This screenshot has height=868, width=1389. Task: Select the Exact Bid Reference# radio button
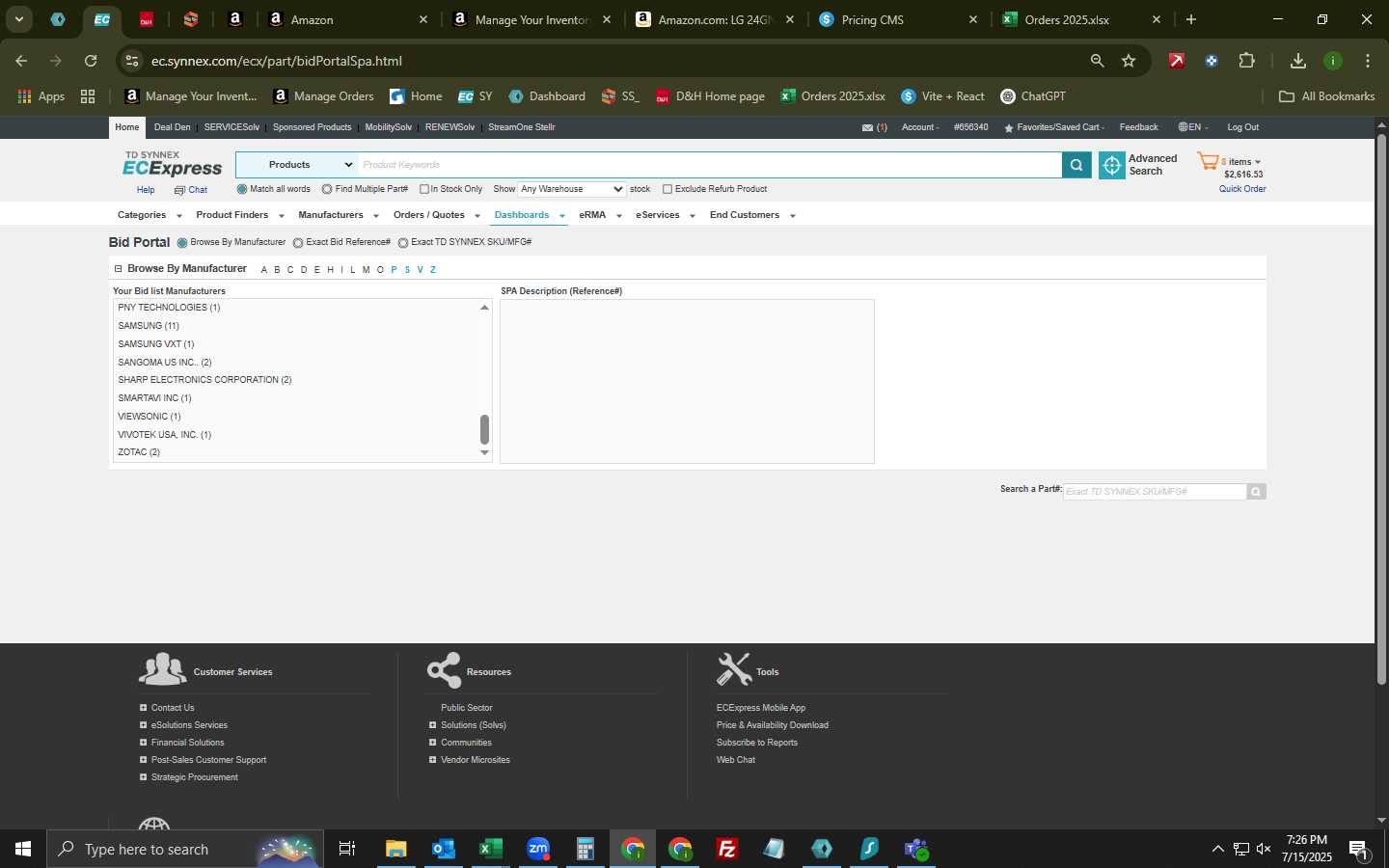click(x=298, y=243)
